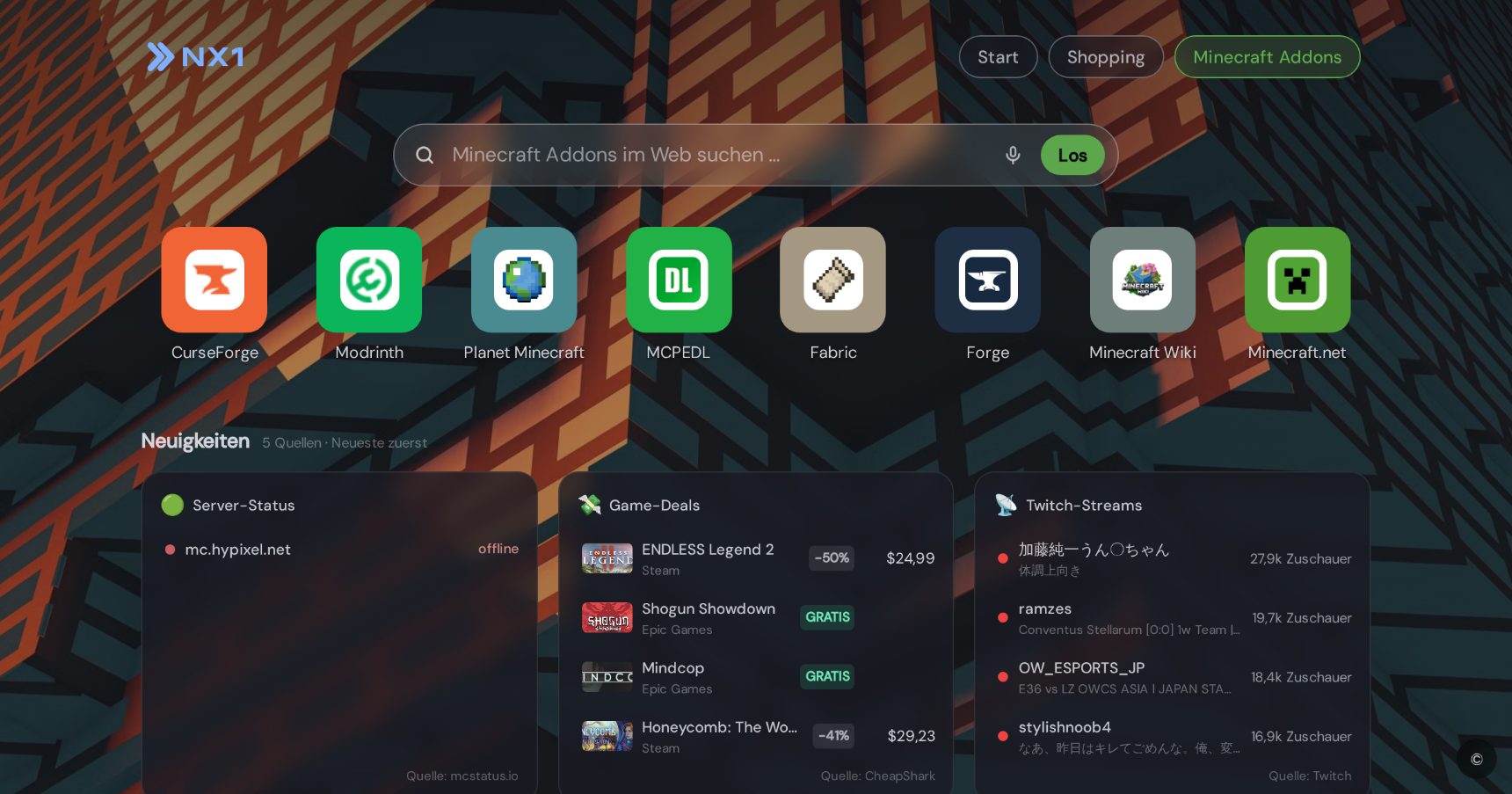1512x794 pixels.
Task: Click the Honeycomb game thumbnail
Action: tap(607, 736)
